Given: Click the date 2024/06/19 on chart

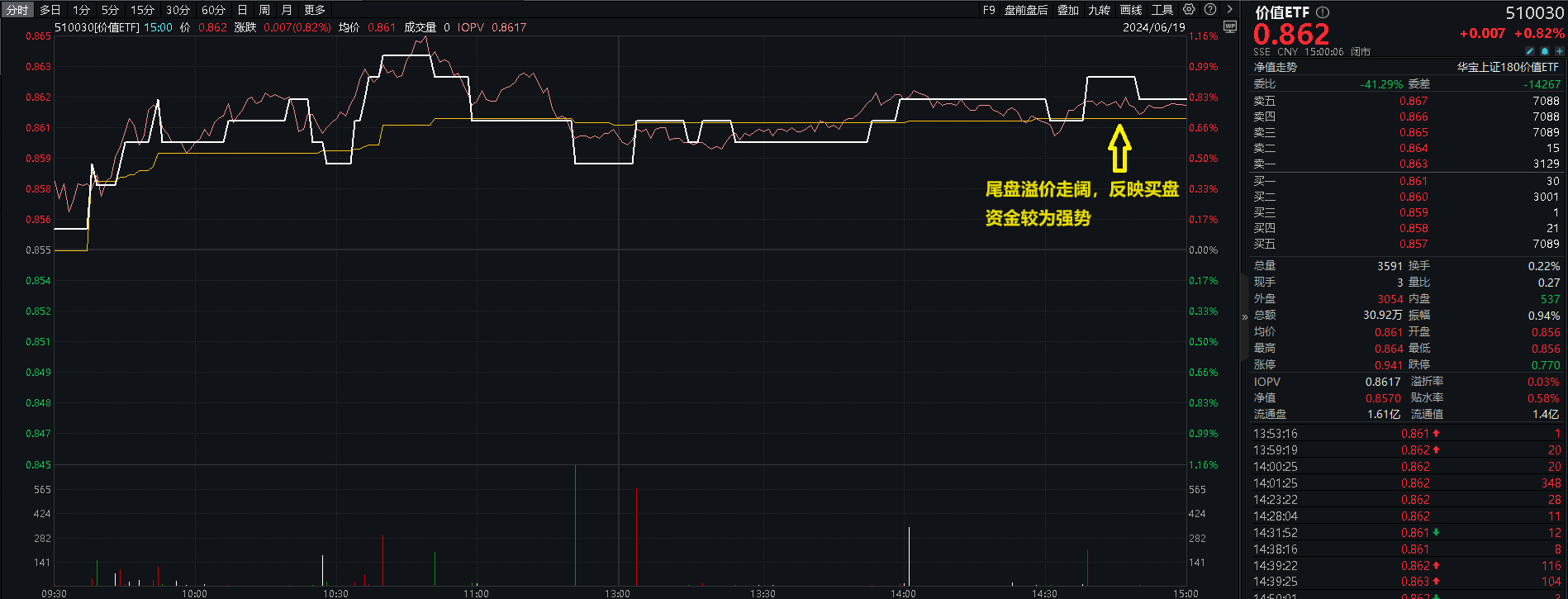Looking at the screenshot, I should [1153, 27].
